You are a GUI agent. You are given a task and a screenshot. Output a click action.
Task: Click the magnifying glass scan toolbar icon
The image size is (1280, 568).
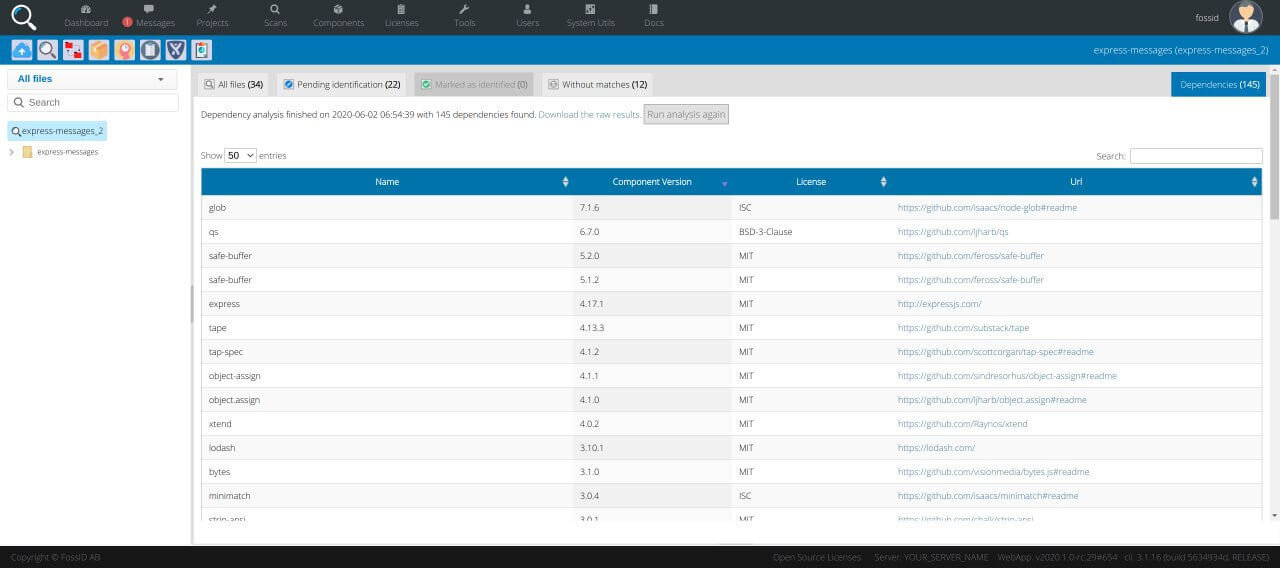(48, 50)
